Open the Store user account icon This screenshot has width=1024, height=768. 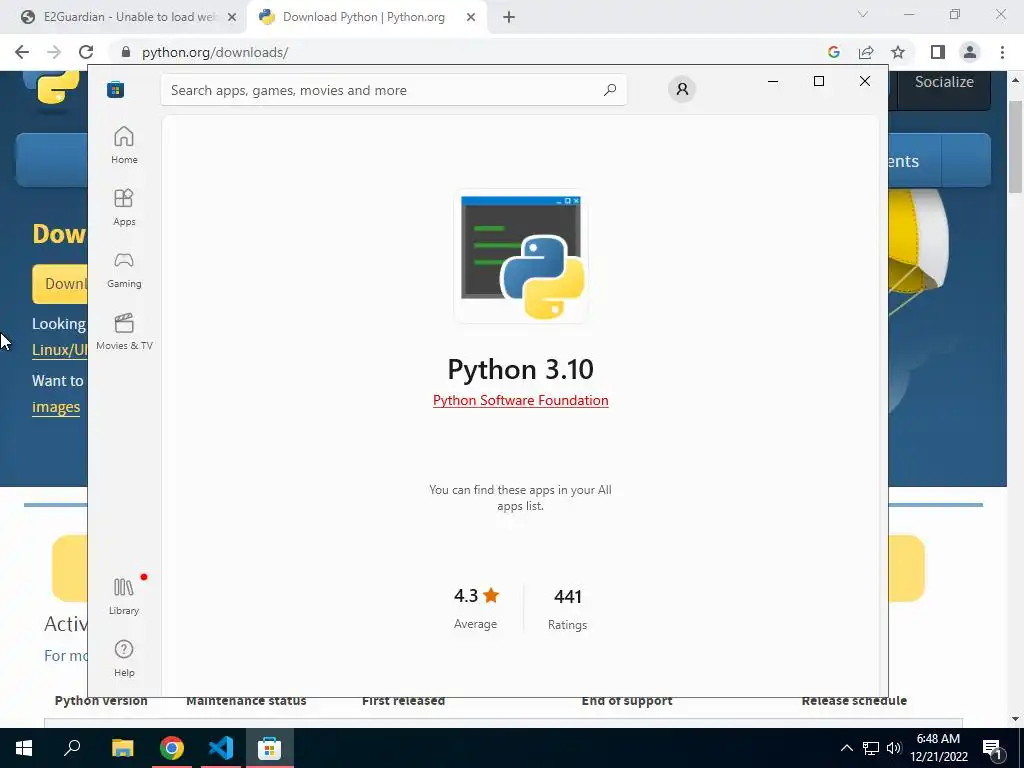[682, 89]
